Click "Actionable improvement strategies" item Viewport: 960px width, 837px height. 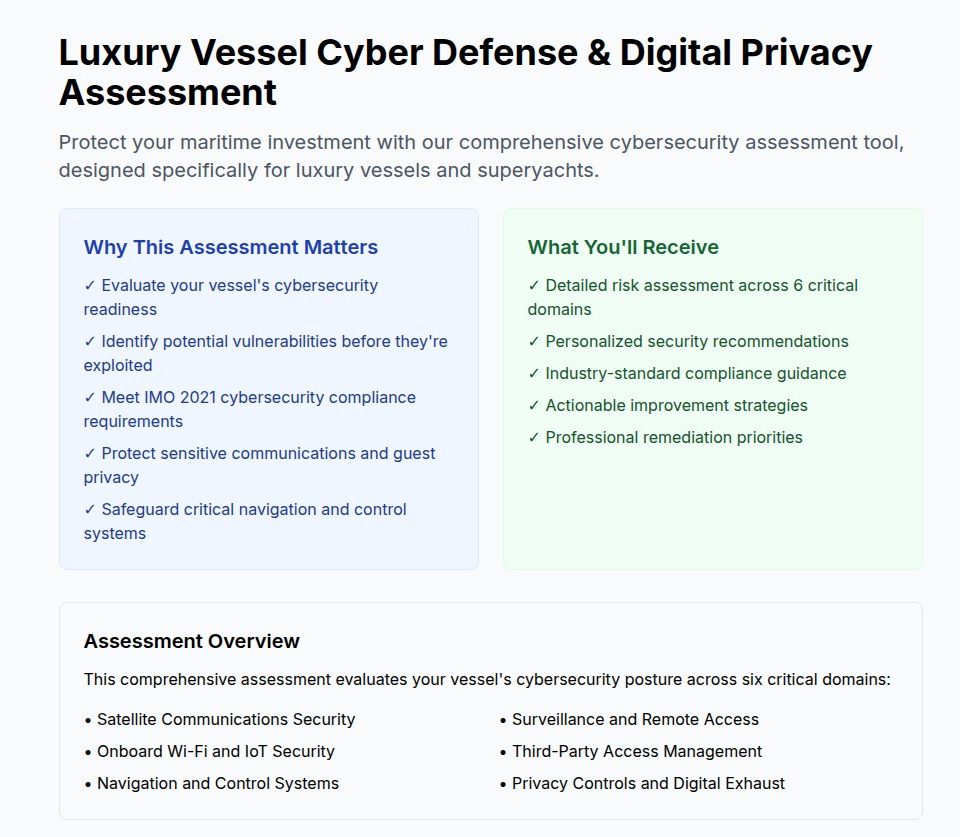coord(667,405)
